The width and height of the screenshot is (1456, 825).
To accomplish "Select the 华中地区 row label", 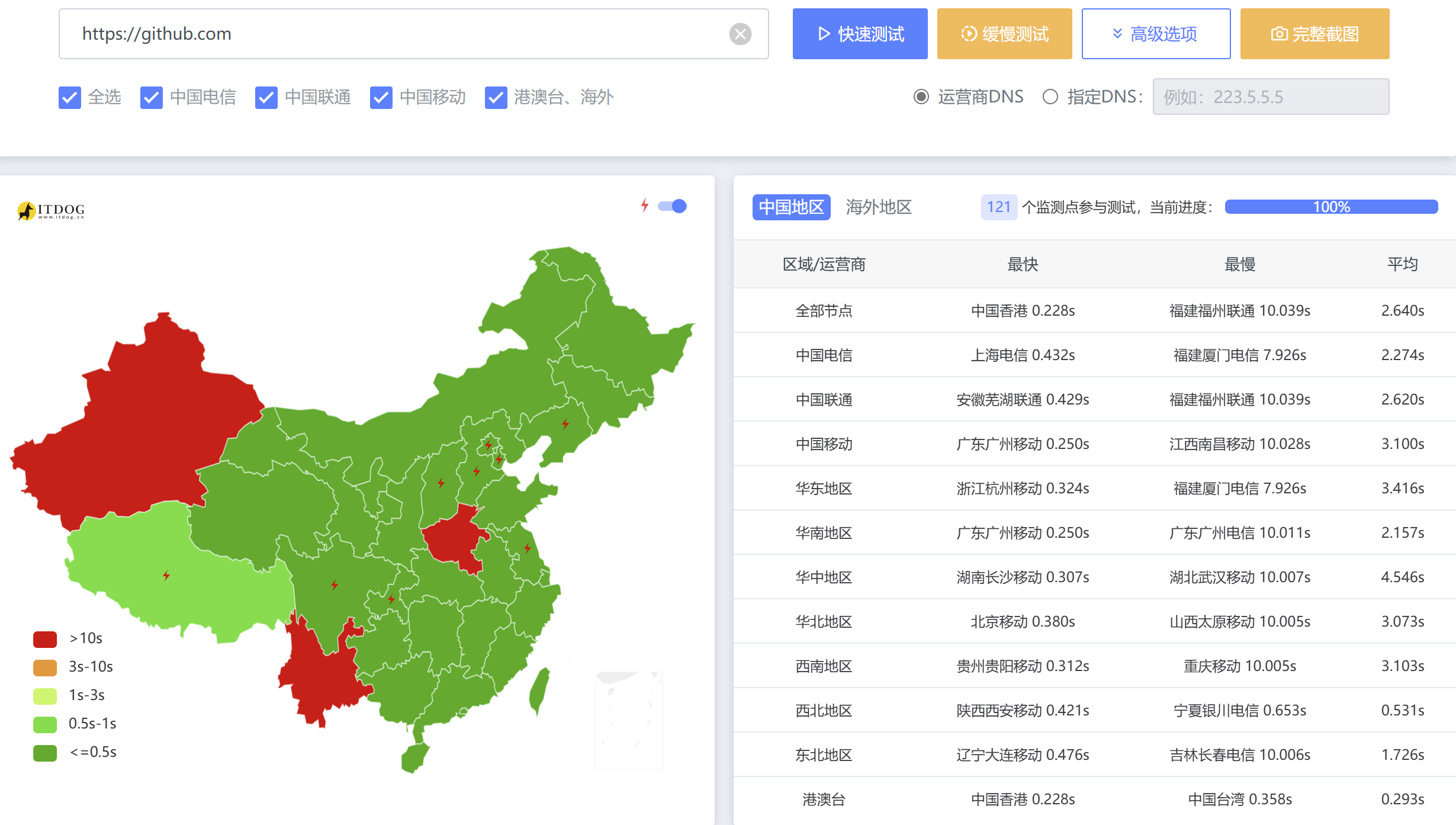I will pyautogui.click(x=824, y=577).
